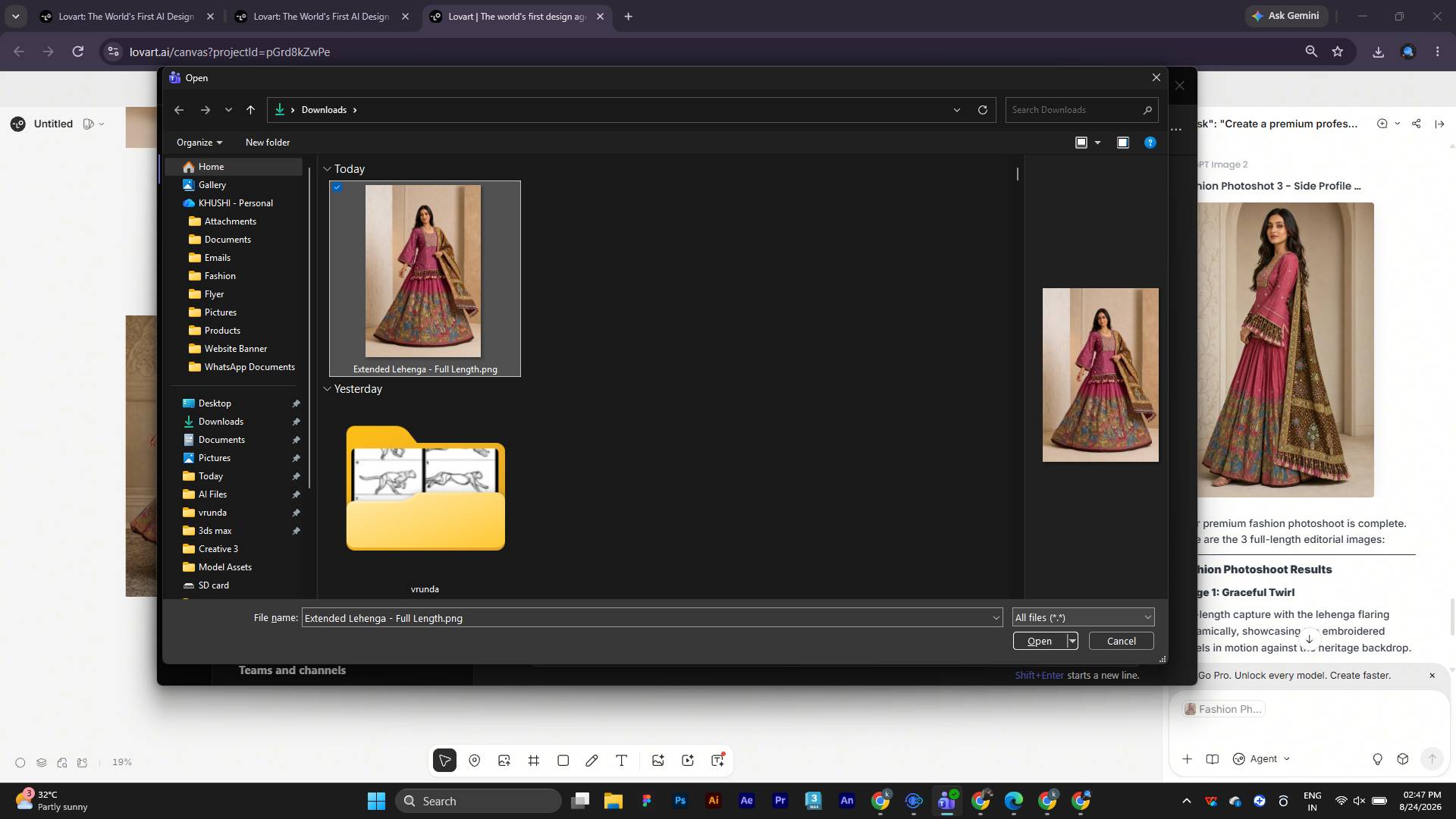Open the Organize menu
1456x819 pixels.
coord(199,143)
